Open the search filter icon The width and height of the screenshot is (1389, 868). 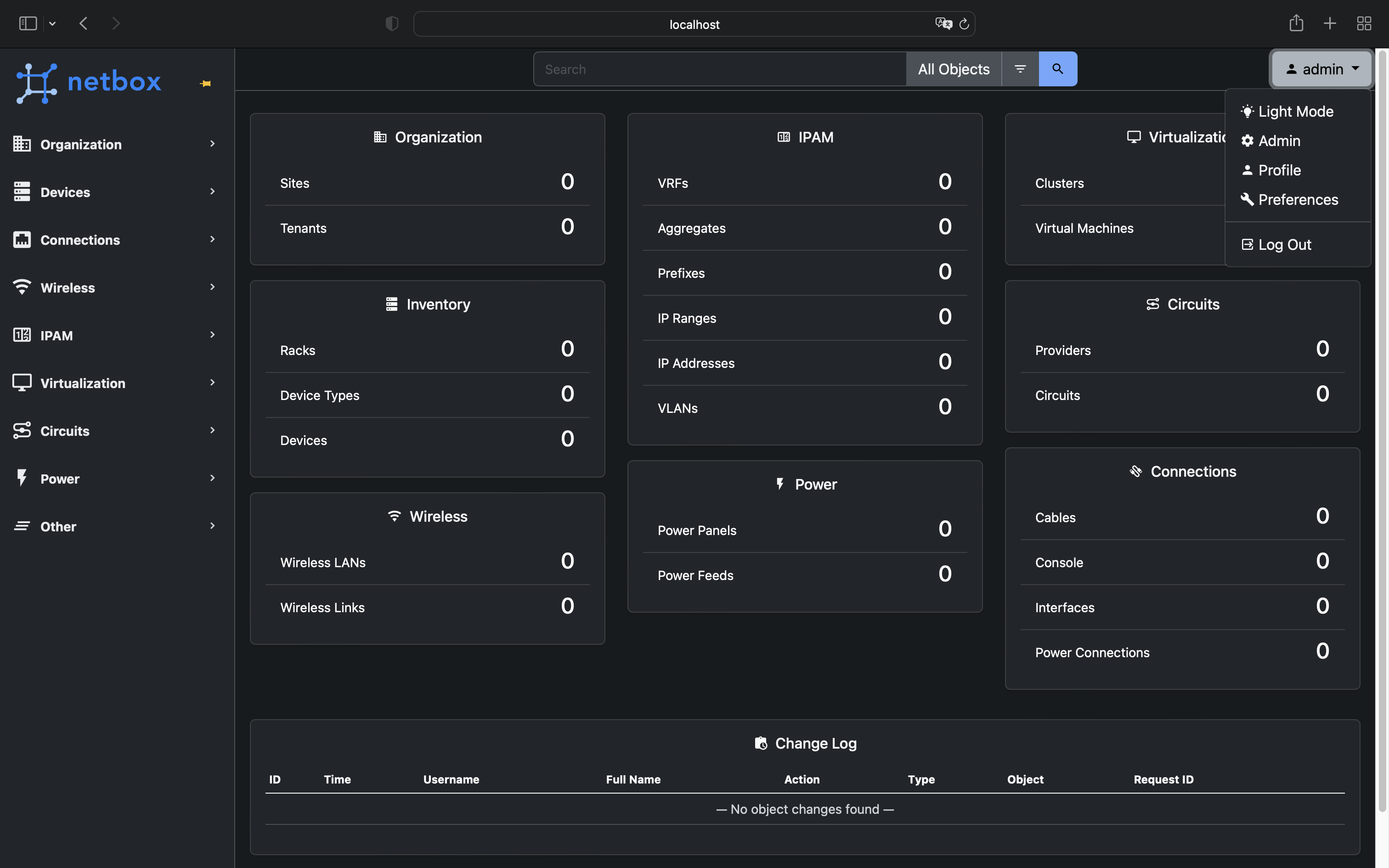click(x=1020, y=69)
